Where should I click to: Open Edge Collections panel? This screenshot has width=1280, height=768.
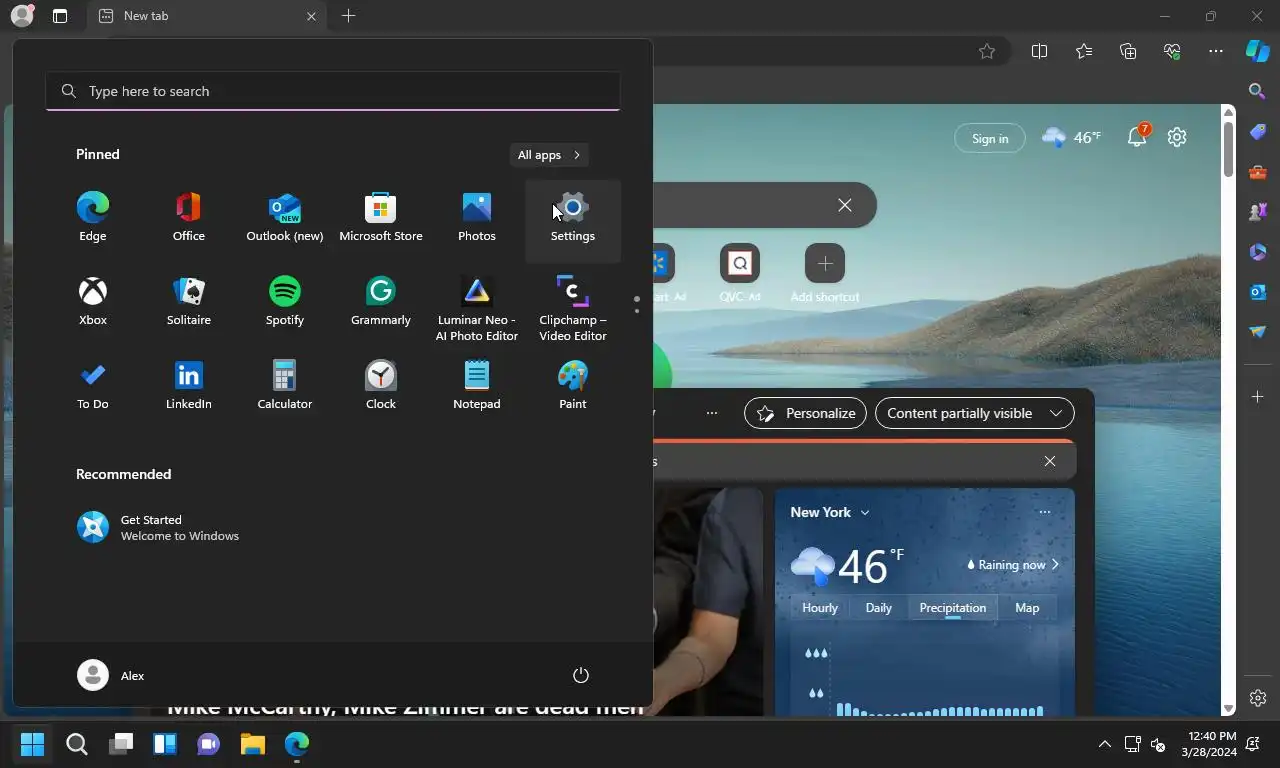coord(1128,52)
